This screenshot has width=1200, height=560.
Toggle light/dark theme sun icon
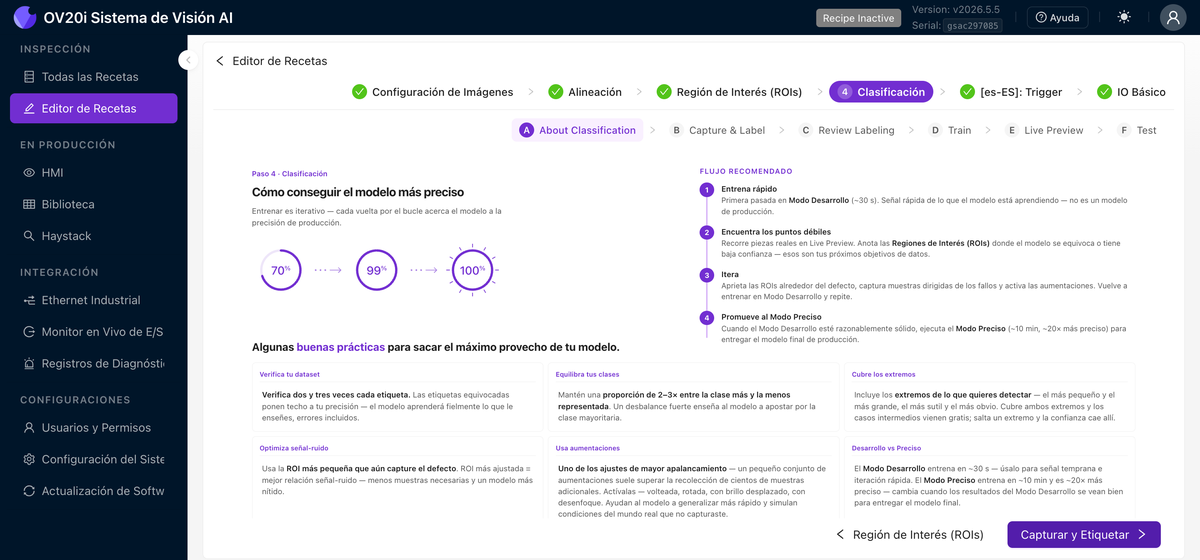(x=1125, y=17)
